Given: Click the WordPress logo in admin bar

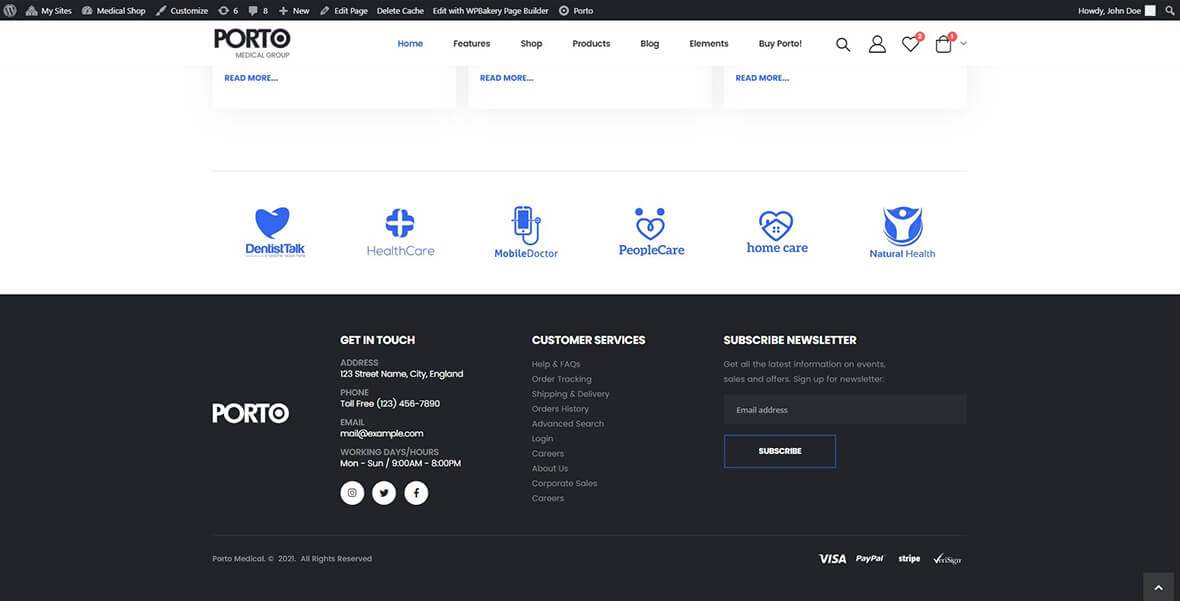Looking at the screenshot, I should pos(10,10).
